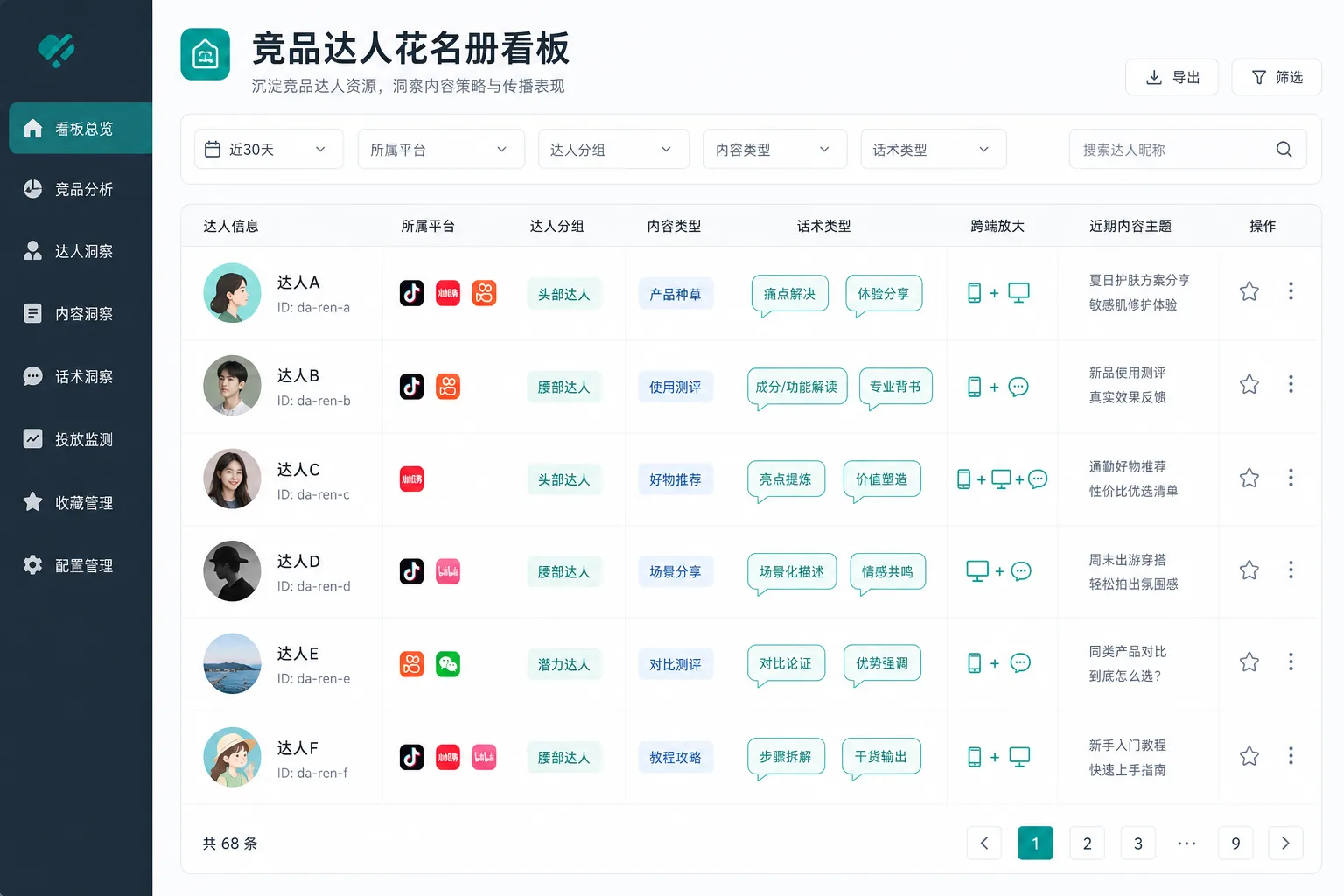Click the desktop monitor icon in 达人F row
1344x896 pixels.
click(1019, 757)
